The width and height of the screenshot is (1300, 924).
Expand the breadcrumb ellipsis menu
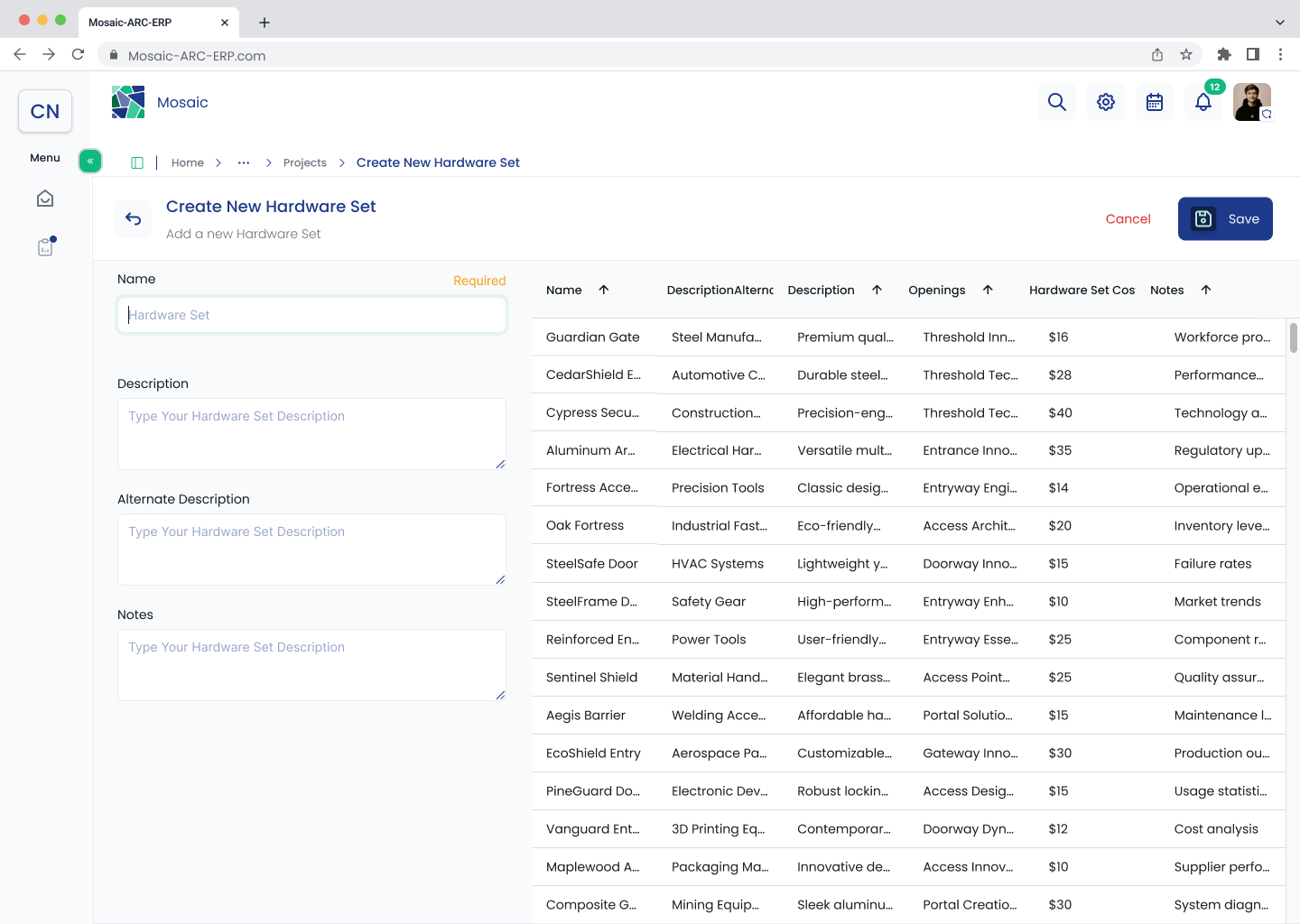(x=244, y=162)
